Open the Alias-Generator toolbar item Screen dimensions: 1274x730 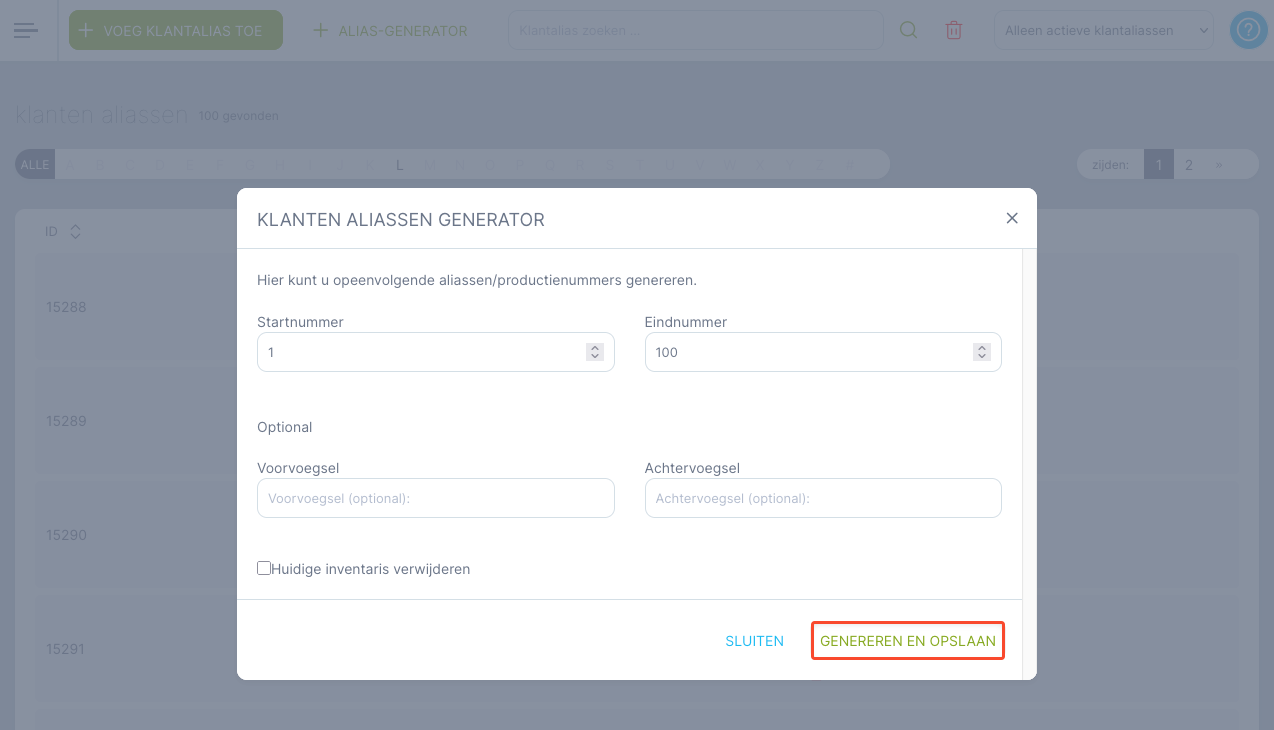(x=391, y=30)
